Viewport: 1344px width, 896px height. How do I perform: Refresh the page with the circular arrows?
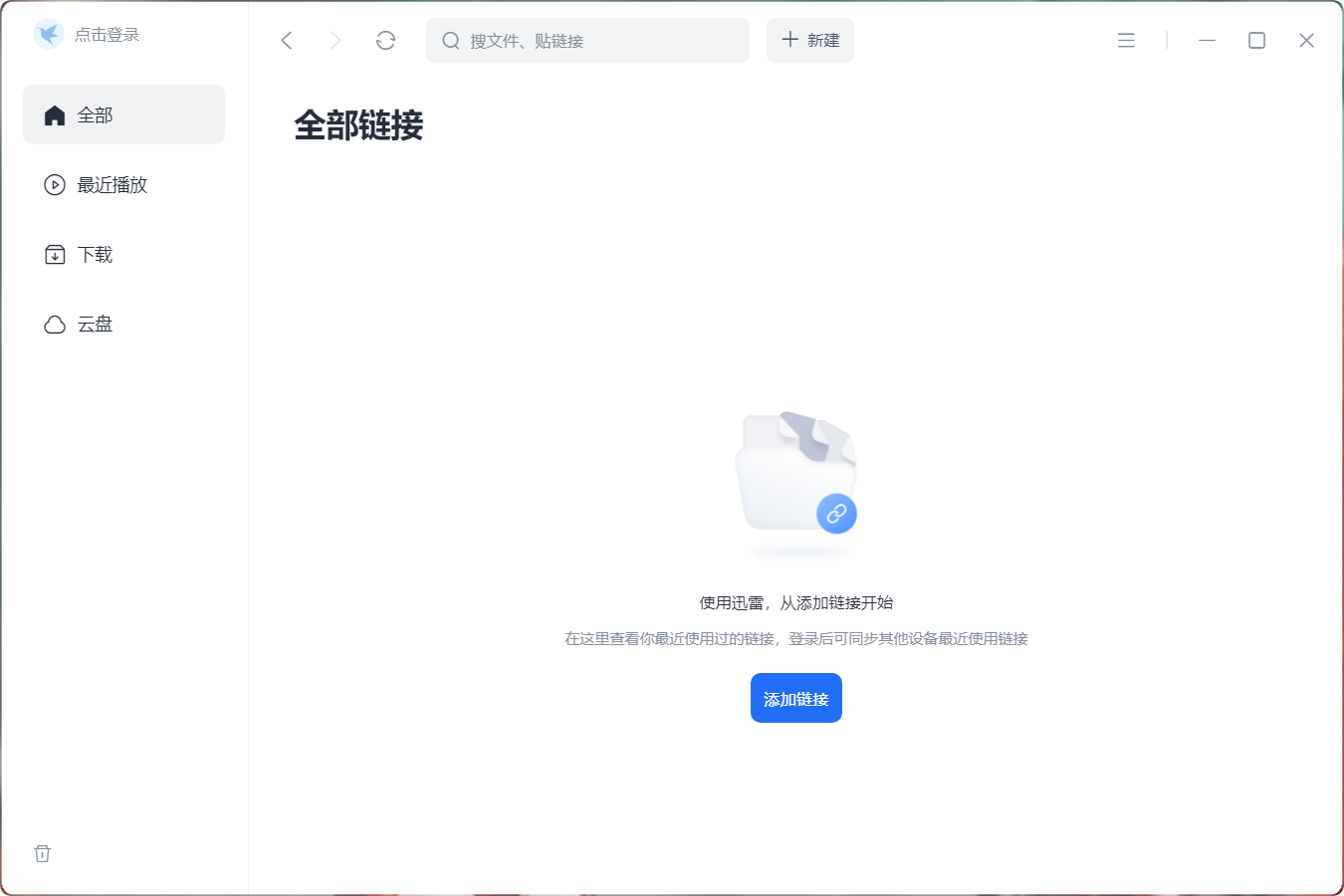pos(385,40)
